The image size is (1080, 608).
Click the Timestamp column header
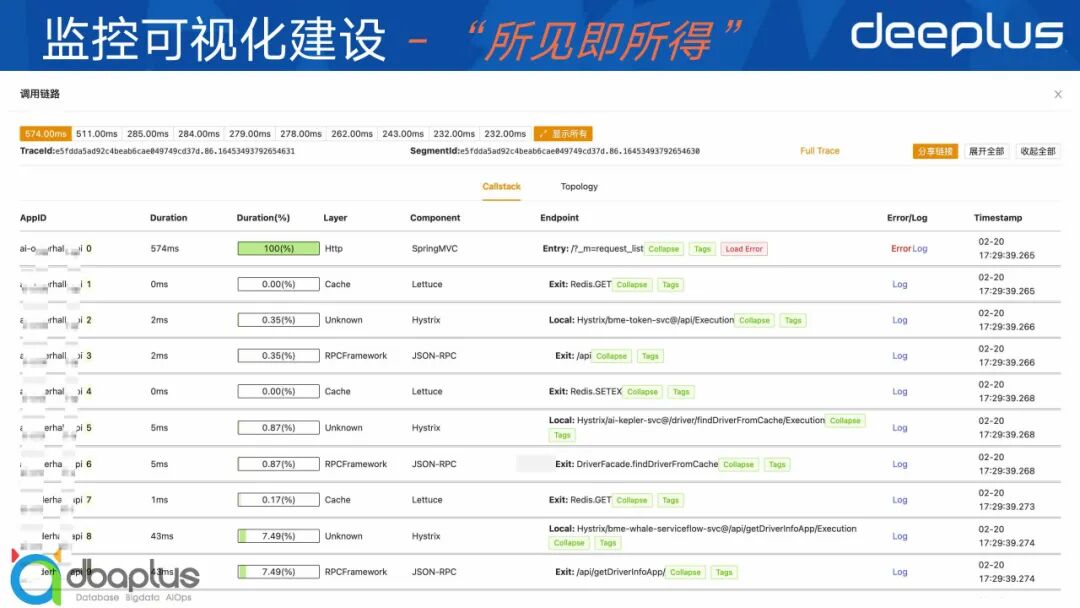click(x=998, y=218)
